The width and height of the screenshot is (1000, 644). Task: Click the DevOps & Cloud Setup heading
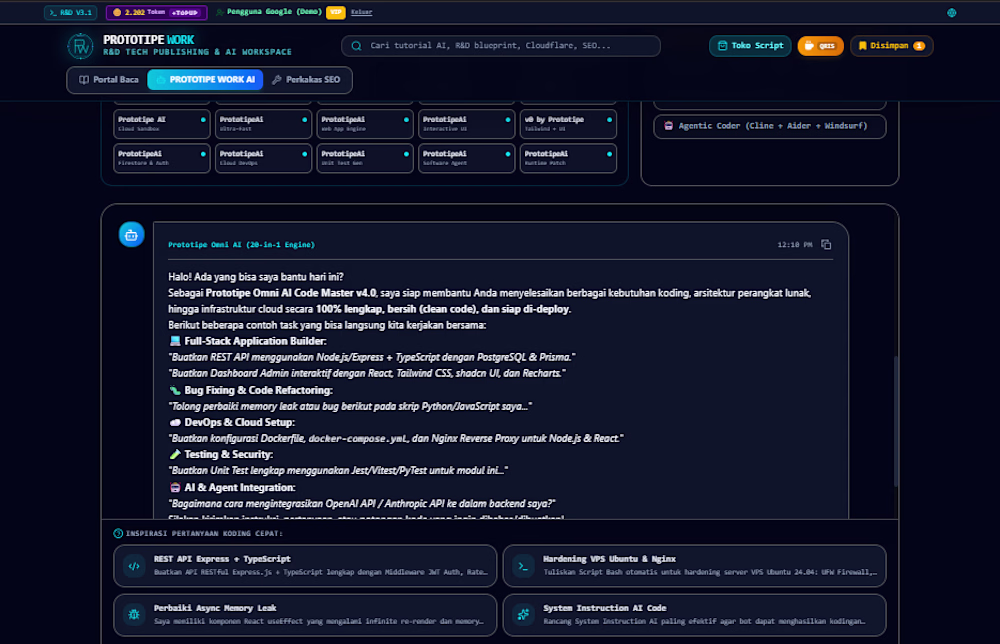pyautogui.click(x=239, y=422)
